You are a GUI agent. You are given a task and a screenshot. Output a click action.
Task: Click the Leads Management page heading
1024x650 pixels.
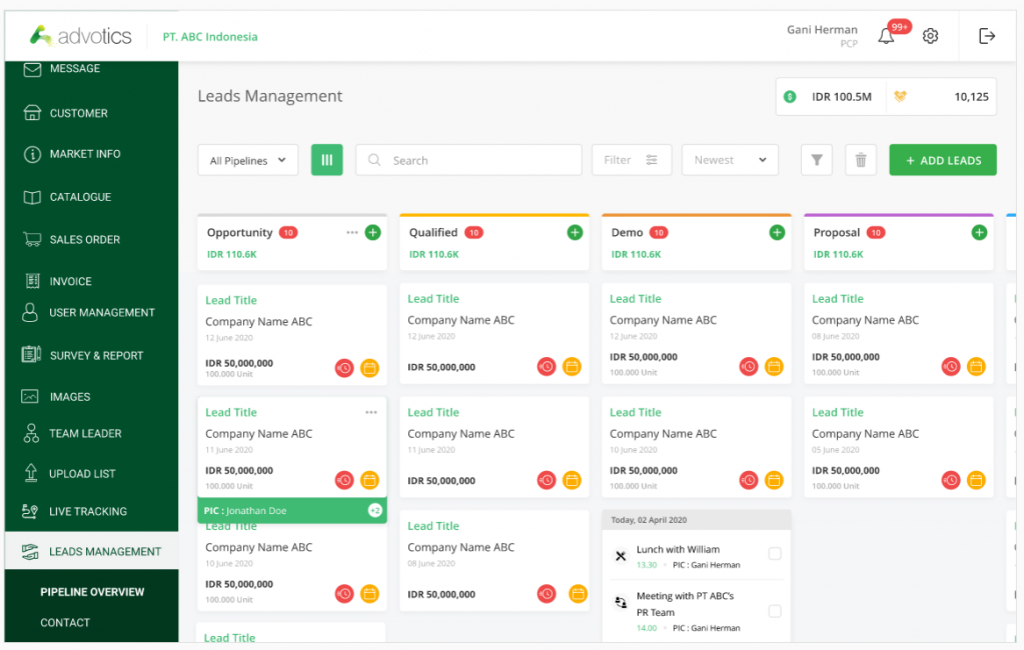270,96
